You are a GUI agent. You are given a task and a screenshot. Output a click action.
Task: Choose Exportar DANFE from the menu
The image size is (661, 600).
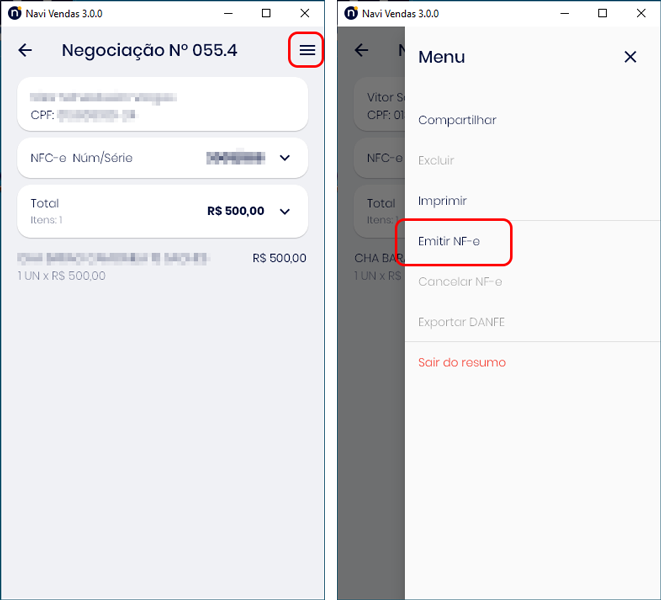coord(461,322)
